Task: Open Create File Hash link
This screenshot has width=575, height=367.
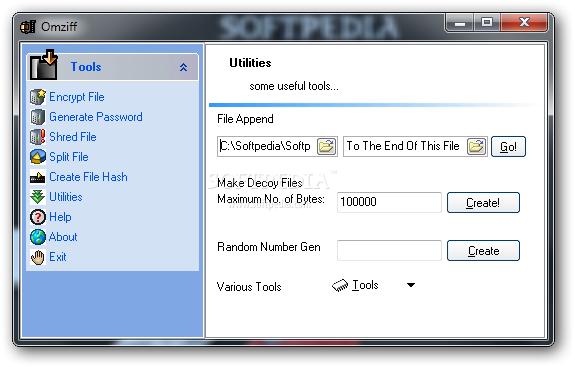Action: (88, 177)
